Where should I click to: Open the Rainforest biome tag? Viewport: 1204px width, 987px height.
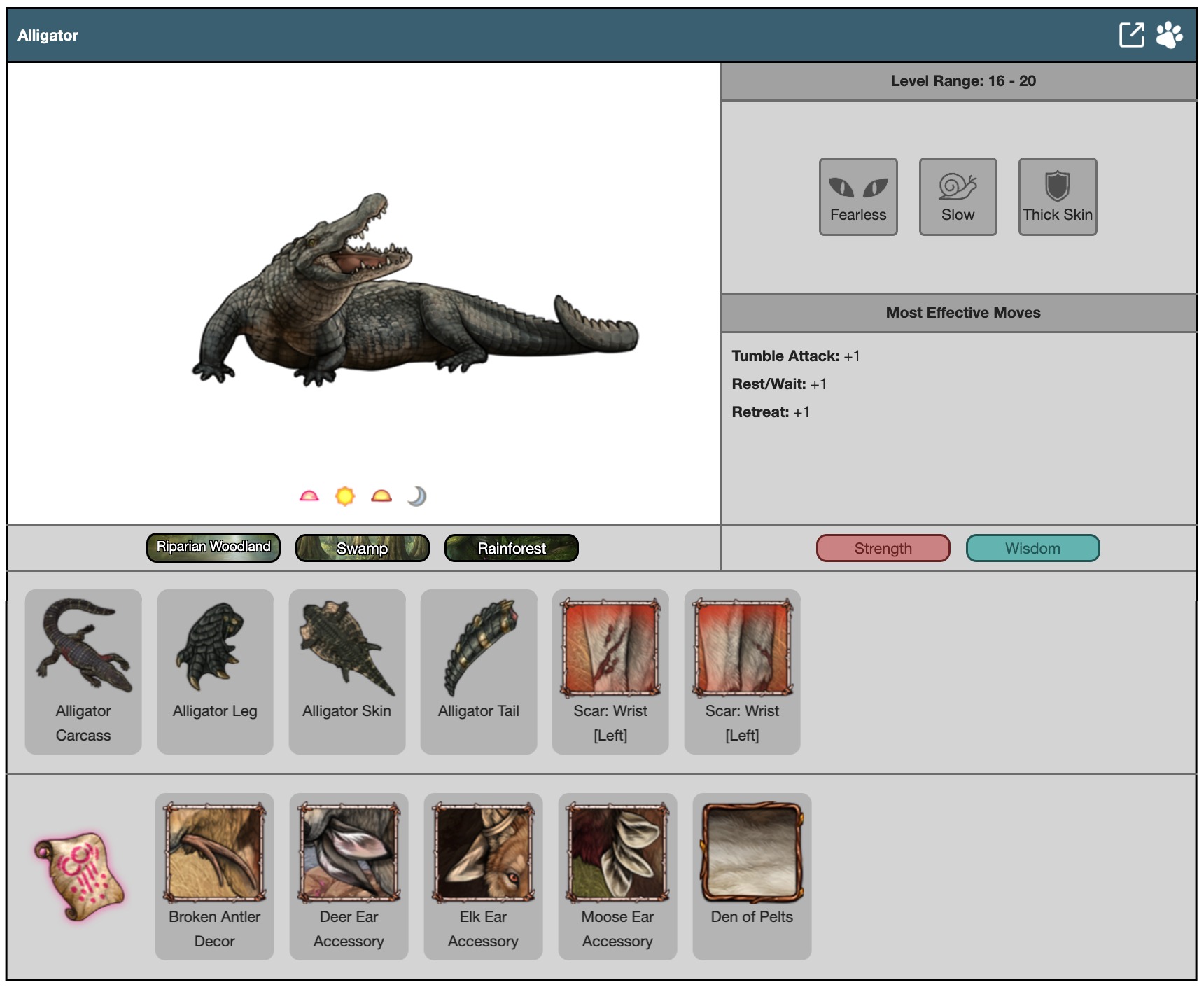pos(512,548)
